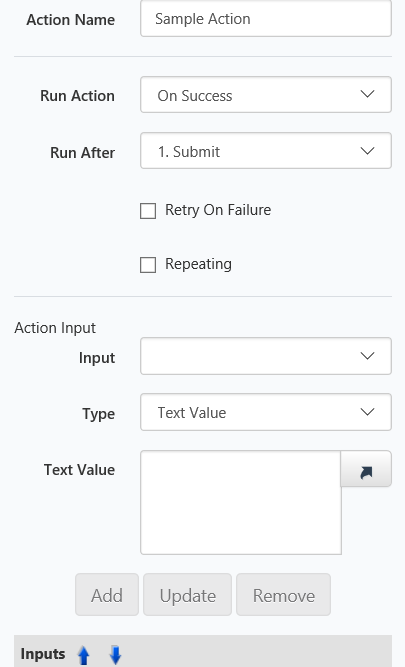Open the Run Action dropdown
This screenshot has height=667, width=405.
tap(266, 95)
